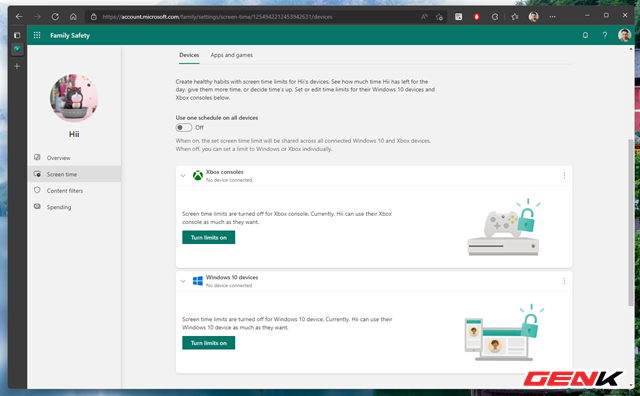Click the Xbox consoles heading text
The width and height of the screenshot is (640, 396).
[x=224, y=172]
